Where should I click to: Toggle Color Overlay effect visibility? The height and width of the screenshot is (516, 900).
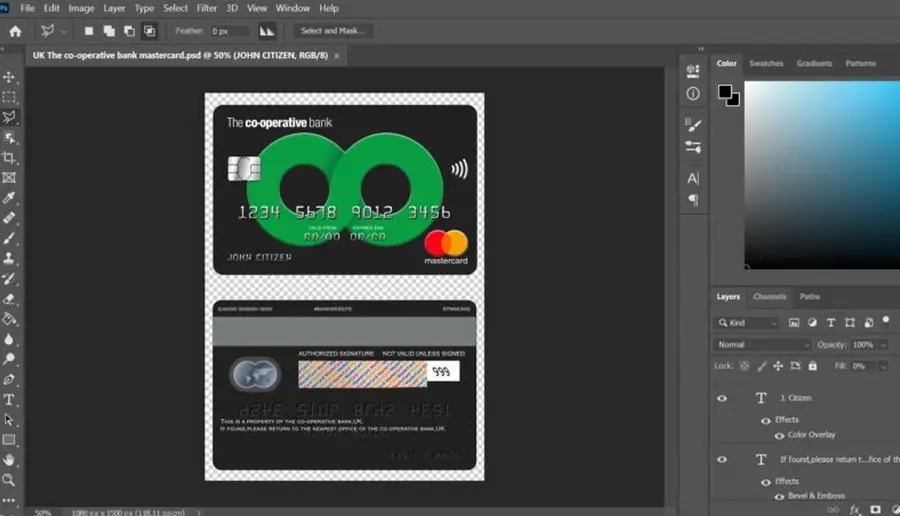coord(779,436)
